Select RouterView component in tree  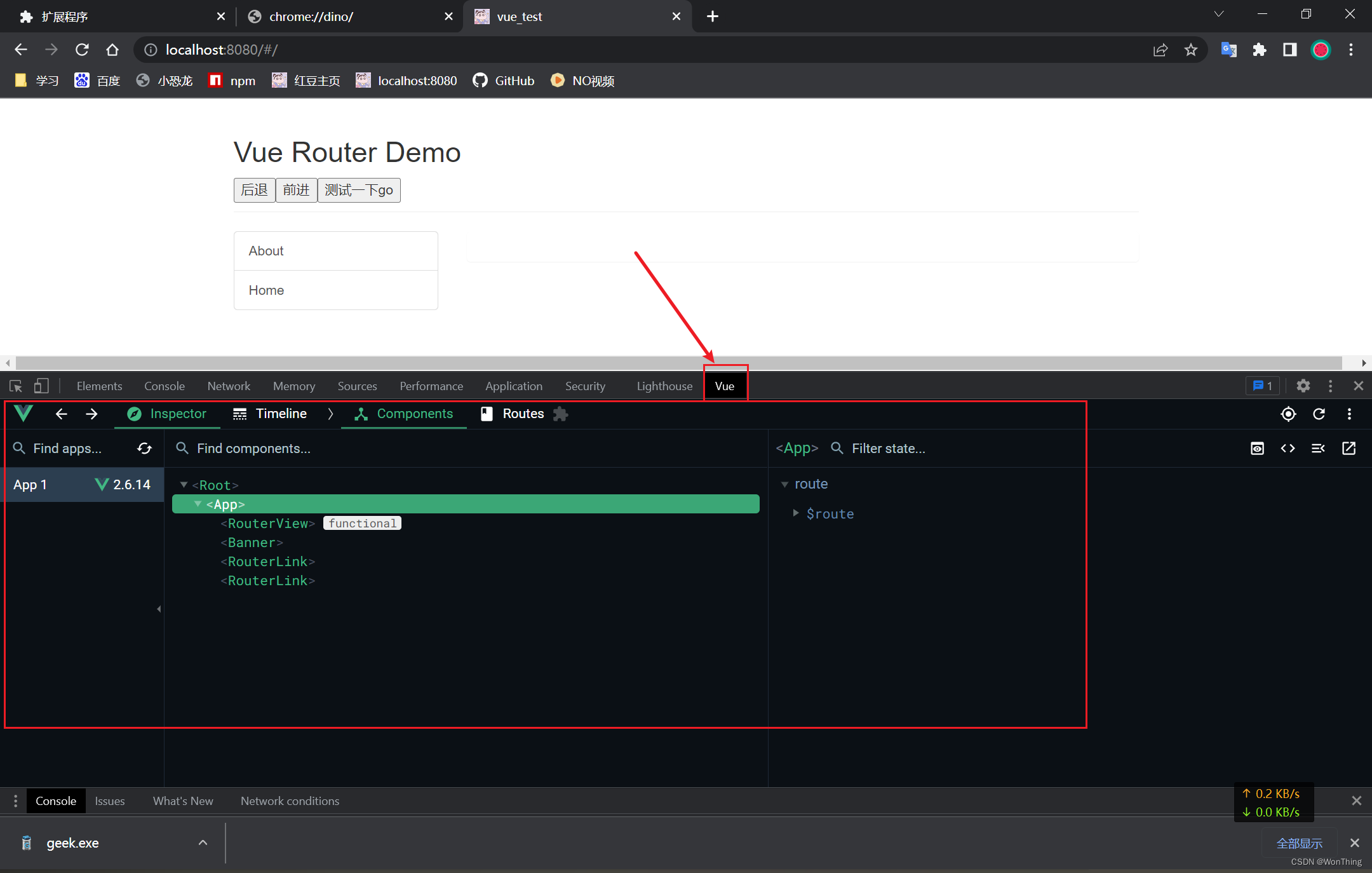(267, 524)
